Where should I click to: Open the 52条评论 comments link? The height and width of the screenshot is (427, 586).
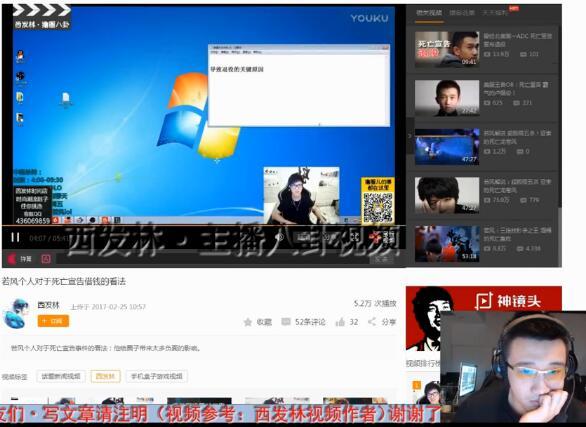click(x=310, y=322)
